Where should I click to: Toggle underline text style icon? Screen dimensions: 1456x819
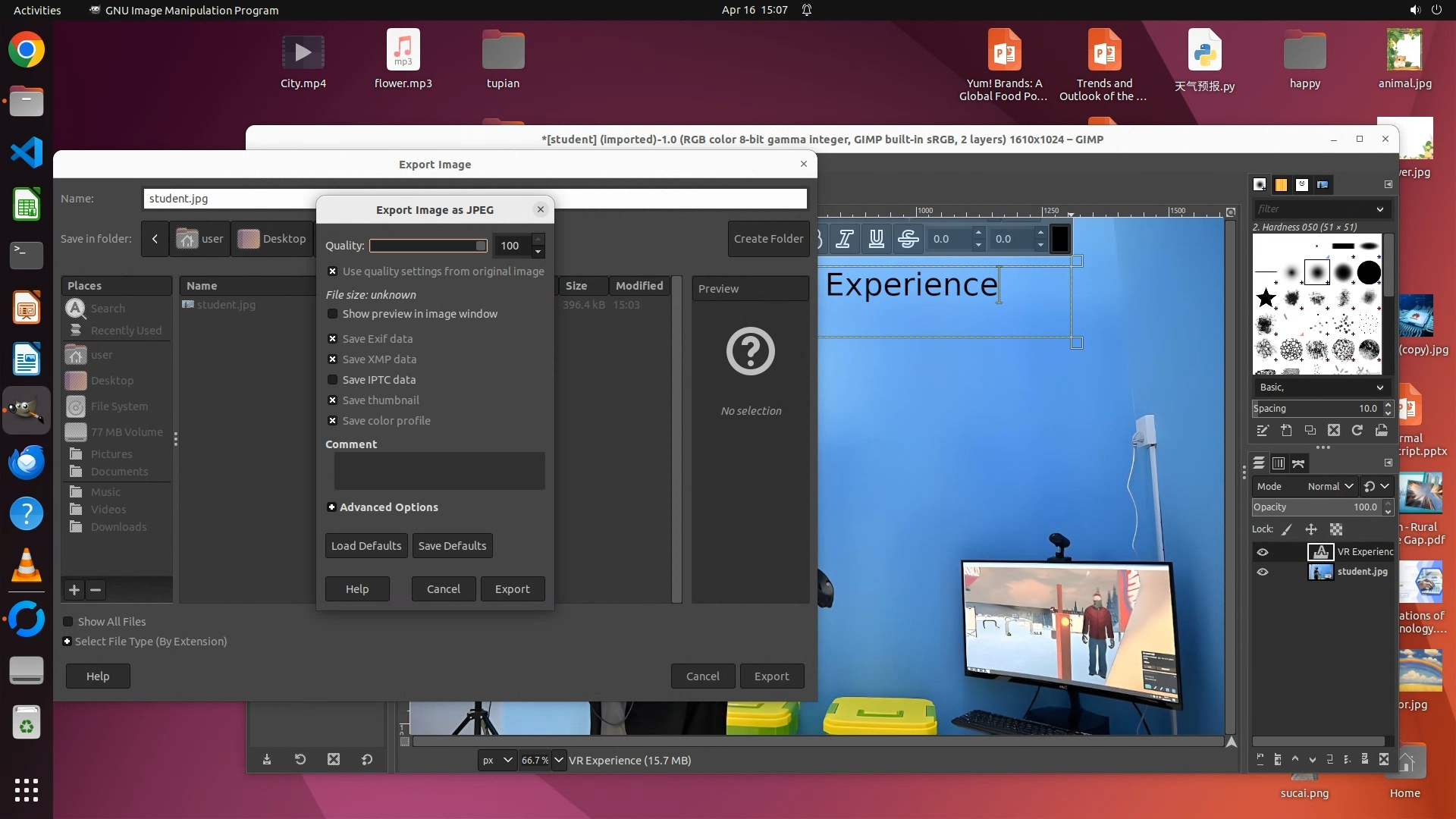876,239
